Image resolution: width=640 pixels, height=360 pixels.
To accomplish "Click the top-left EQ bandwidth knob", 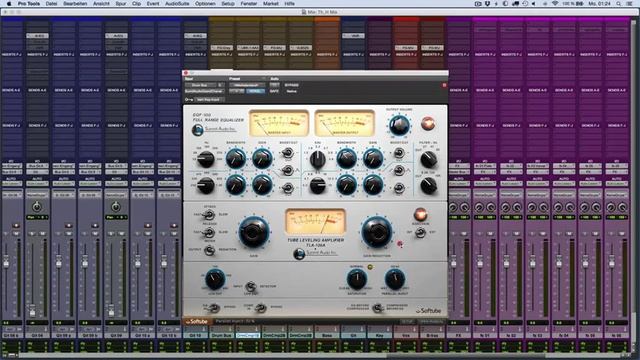I will click(236, 159).
